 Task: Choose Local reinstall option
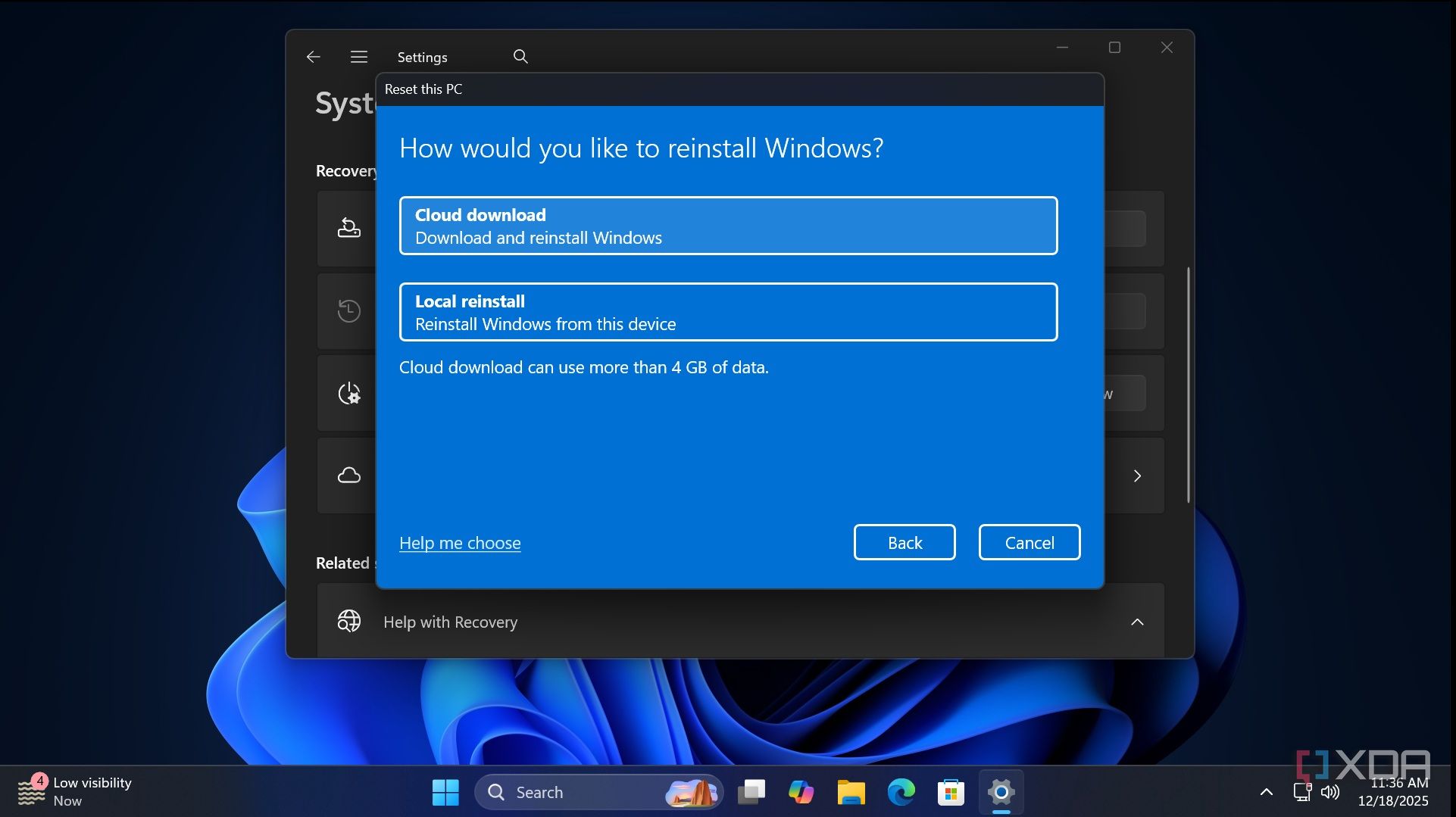tap(728, 312)
